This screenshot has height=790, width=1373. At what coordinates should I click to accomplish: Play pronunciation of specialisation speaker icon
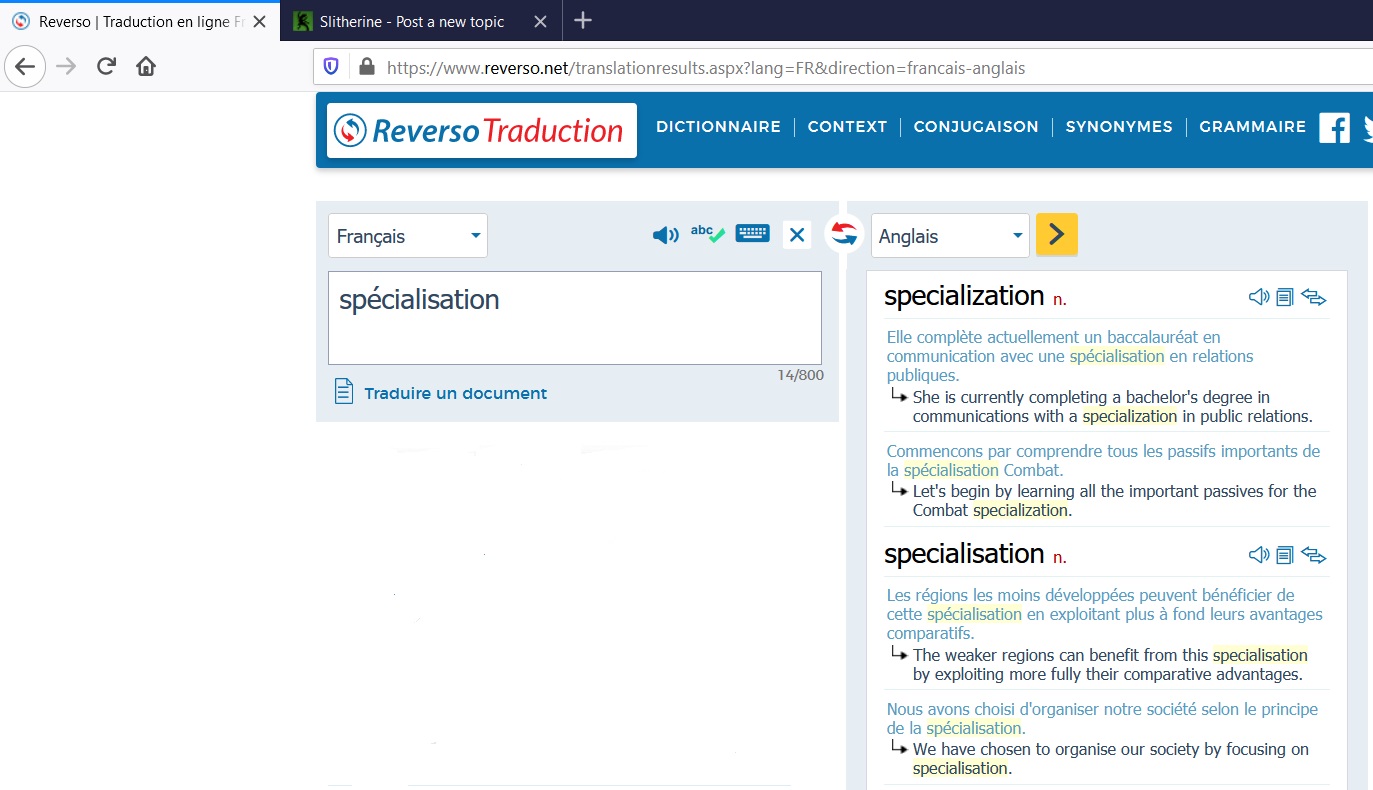pos(1259,555)
